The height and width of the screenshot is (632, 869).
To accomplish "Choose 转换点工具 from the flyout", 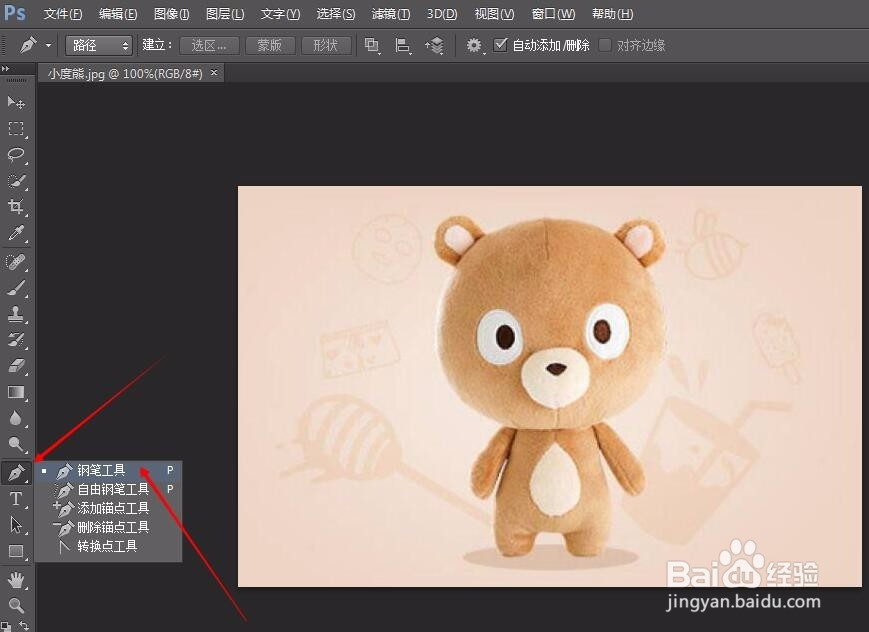I will click(x=107, y=546).
